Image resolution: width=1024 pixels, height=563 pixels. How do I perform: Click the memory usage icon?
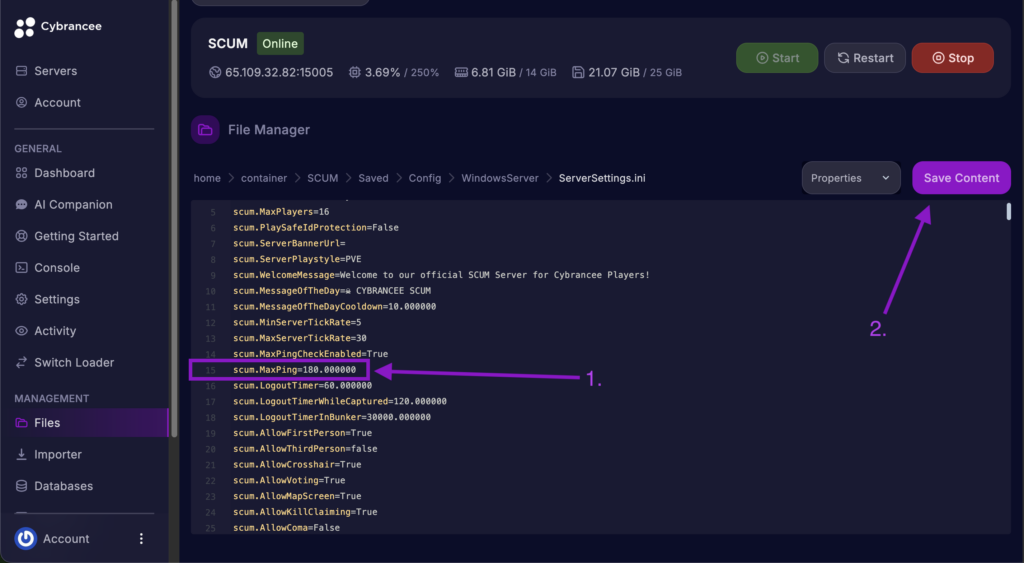(x=461, y=72)
